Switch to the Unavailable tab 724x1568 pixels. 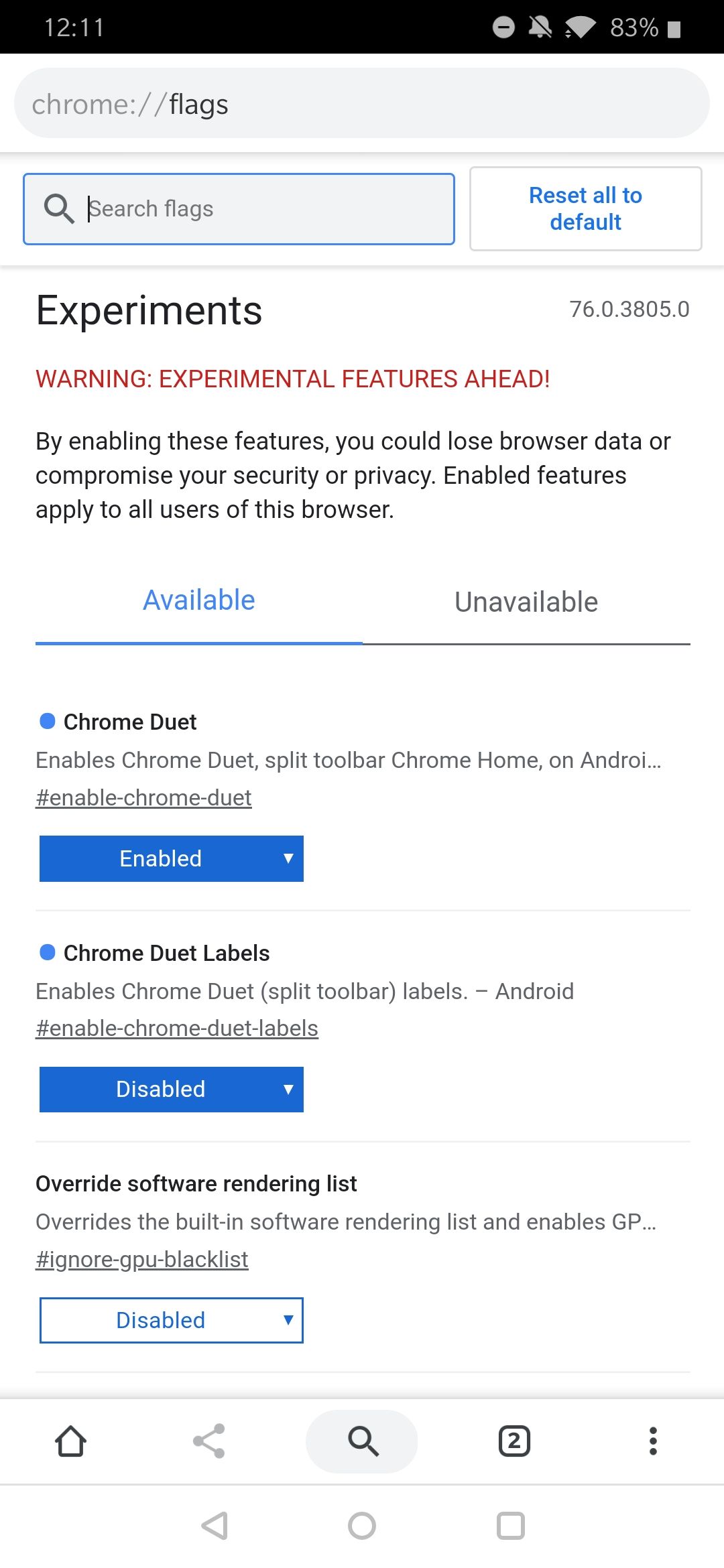pos(526,601)
